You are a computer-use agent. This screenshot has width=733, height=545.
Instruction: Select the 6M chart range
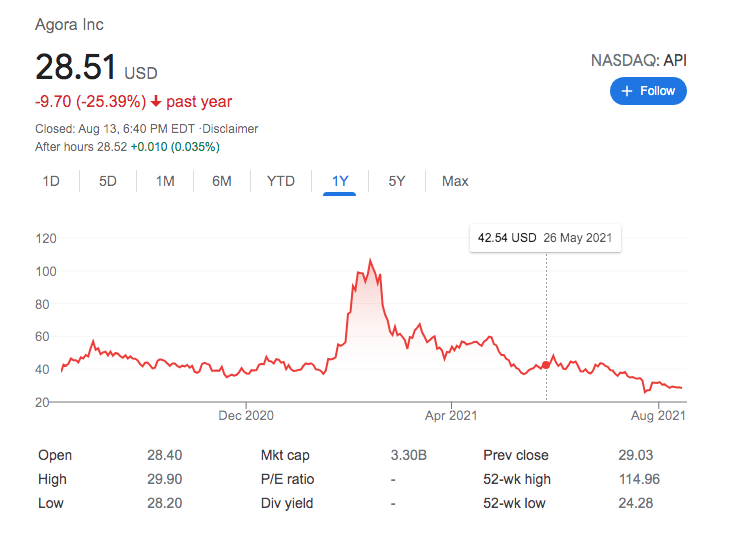222,181
